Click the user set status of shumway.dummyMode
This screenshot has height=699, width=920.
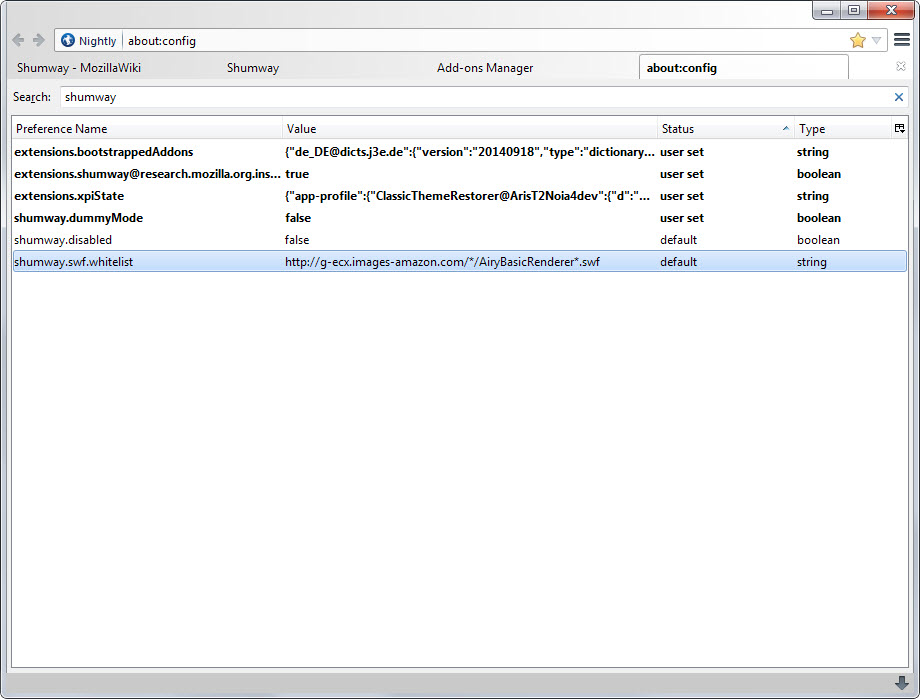tap(682, 218)
